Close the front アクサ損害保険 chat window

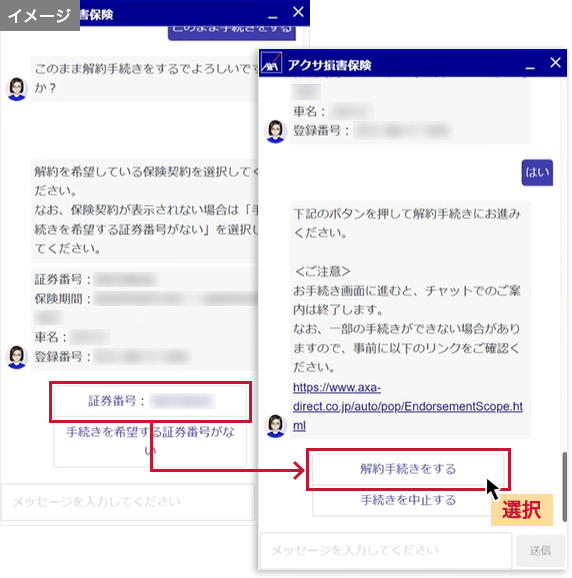(555, 63)
